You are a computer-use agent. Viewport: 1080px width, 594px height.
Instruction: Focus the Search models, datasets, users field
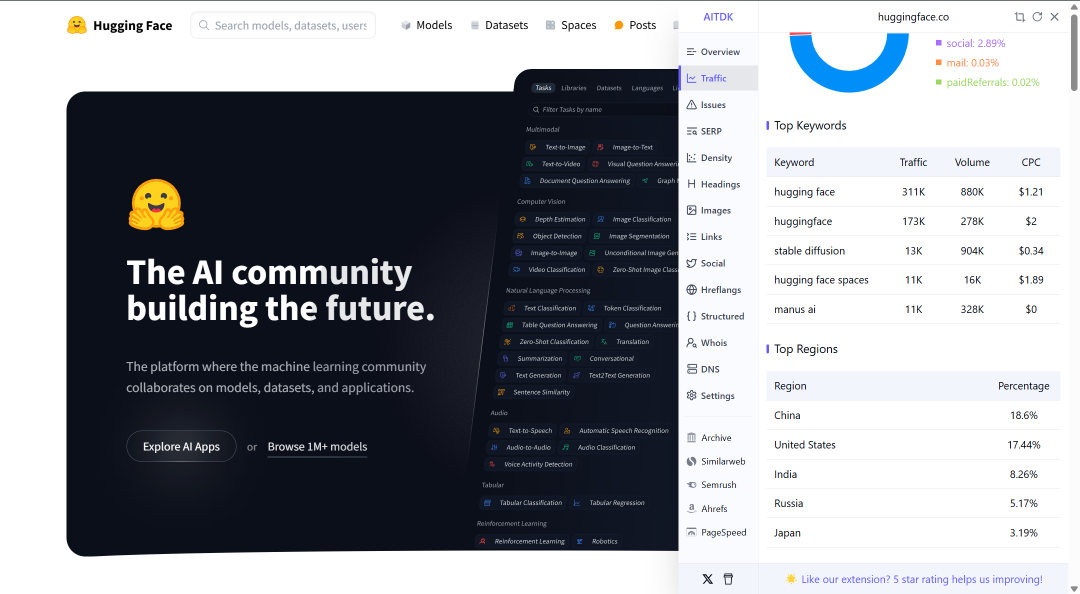283,25
